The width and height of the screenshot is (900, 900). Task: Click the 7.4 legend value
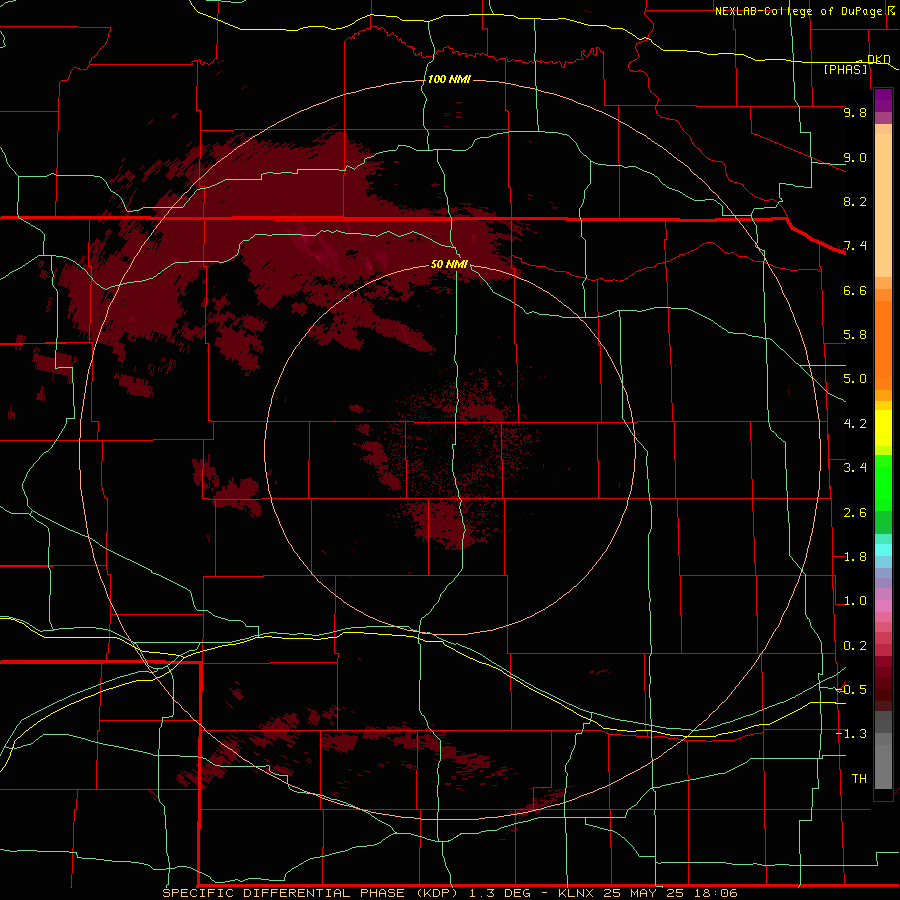[x=855, y=246]
